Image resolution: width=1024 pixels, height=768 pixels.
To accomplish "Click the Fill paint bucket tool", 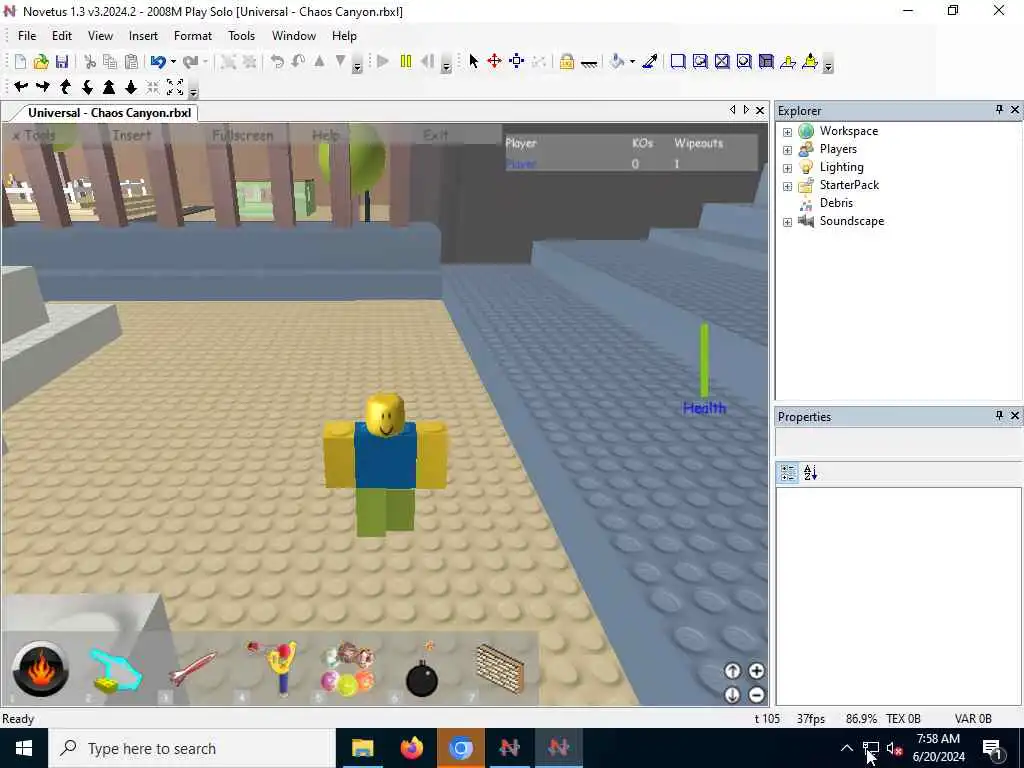I will 616,61.
